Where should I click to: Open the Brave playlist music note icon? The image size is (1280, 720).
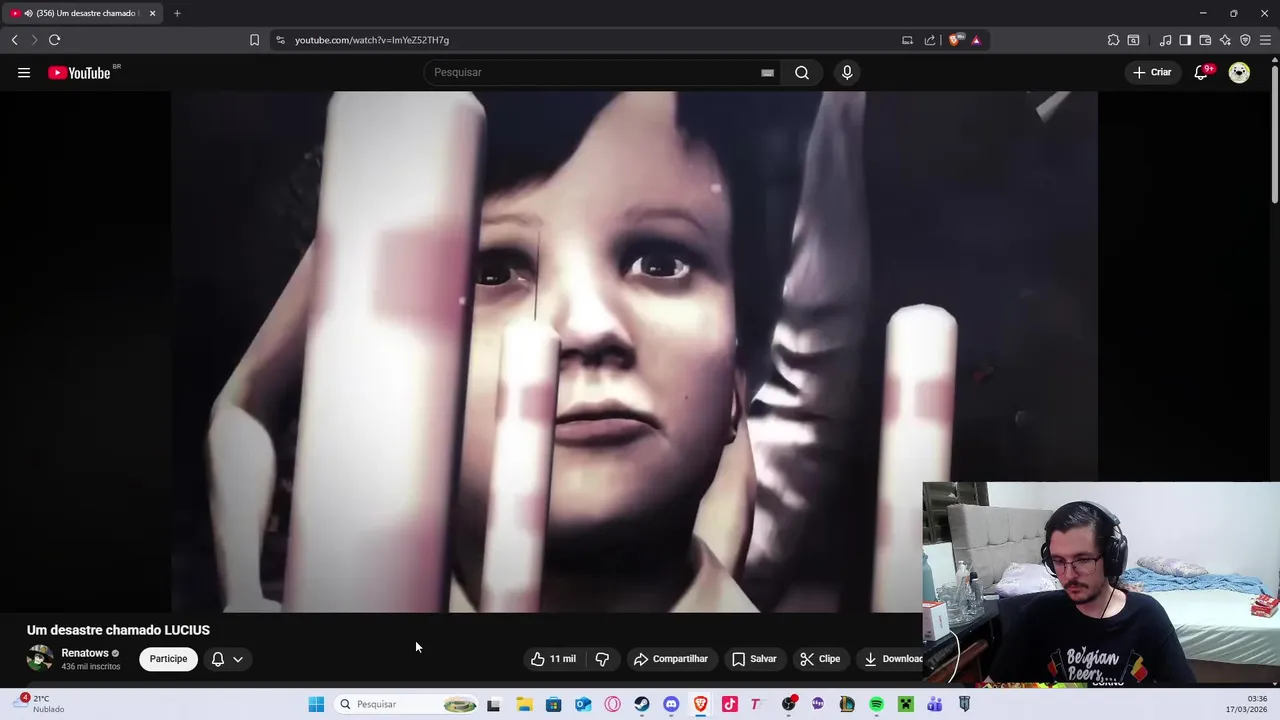coord(1165,40)
